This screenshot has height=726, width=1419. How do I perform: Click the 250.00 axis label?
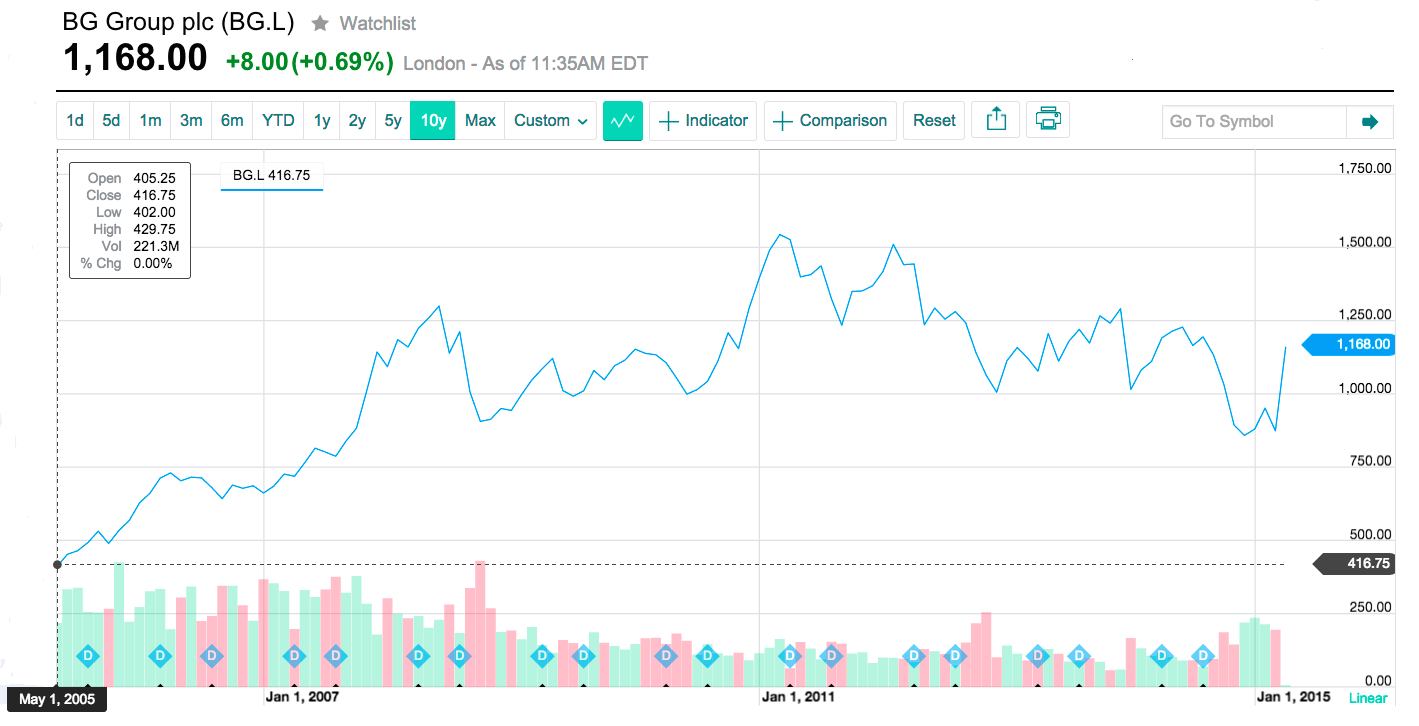coord(1370,607)
